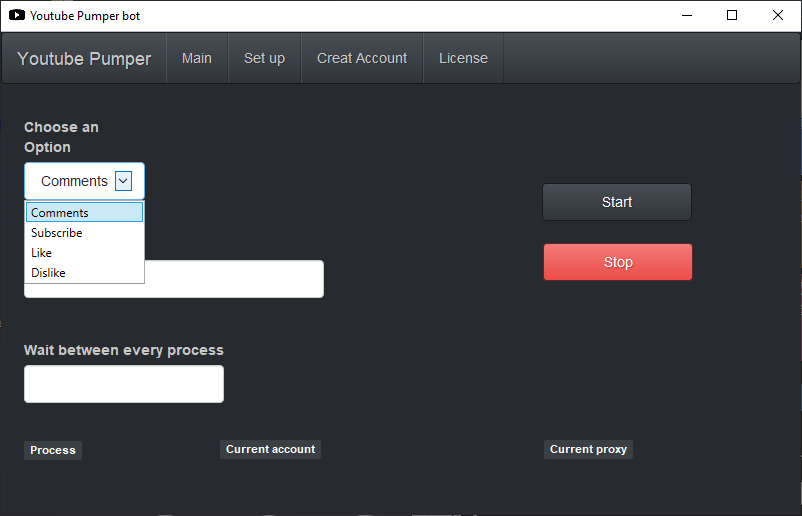
Task: Click the Current account label
Action: coord(271,449)
